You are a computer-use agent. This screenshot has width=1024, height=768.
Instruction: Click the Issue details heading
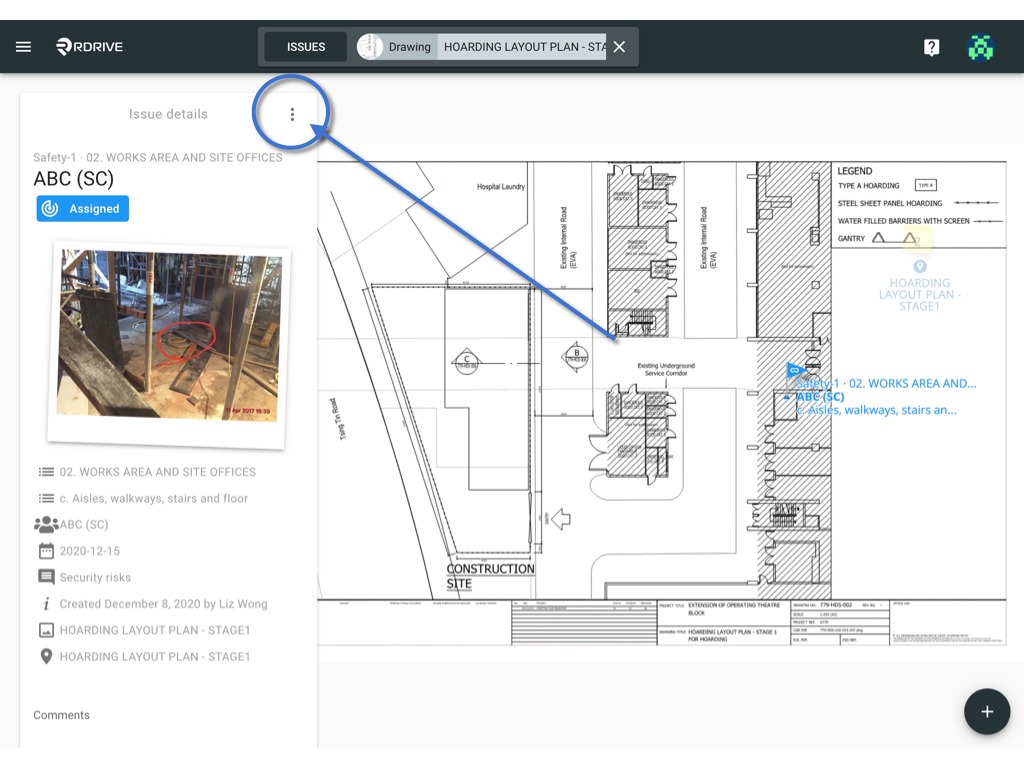point(168,114)
